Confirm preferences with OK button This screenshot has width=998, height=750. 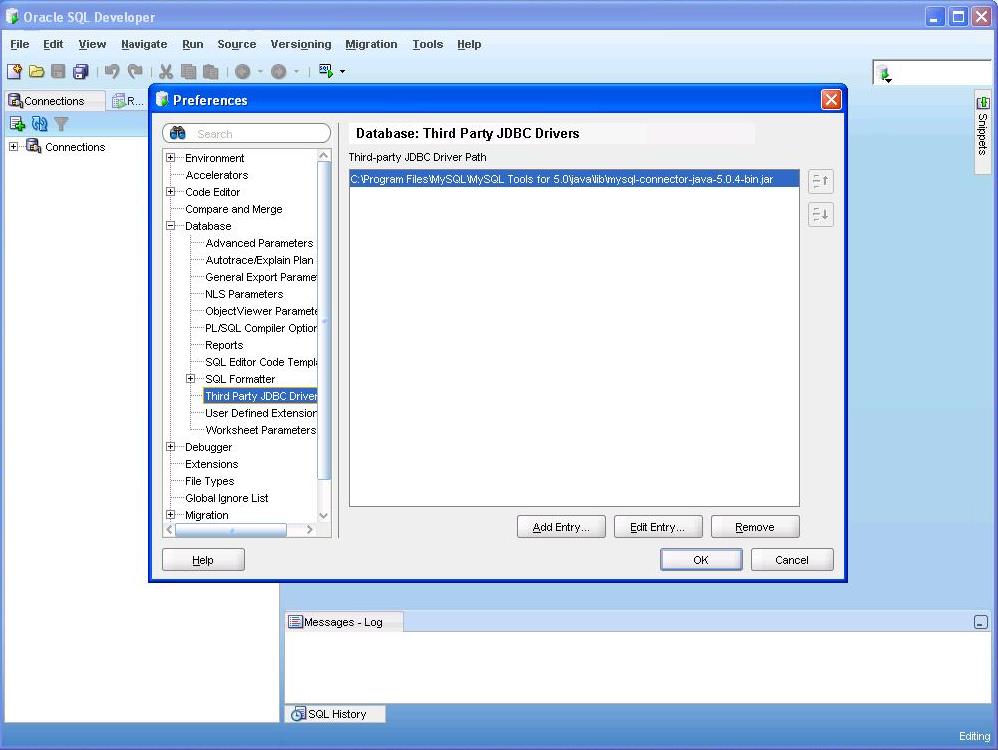coord(701,560)
